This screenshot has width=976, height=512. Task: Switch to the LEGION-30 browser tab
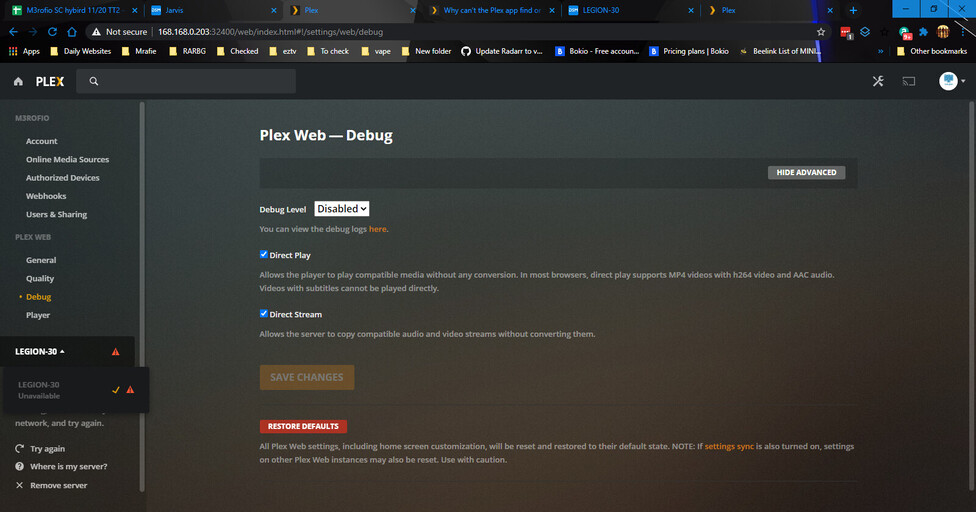tap(630, 11)
